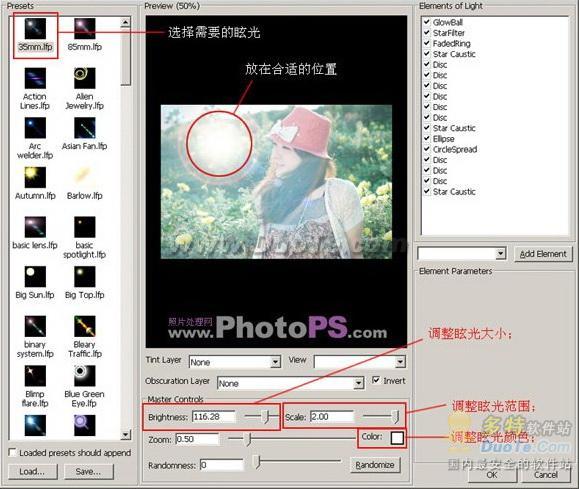Toggle the GlowBall element checkbox
The width and height of the screenshot is (579, 489).
[x=426, y=22]
